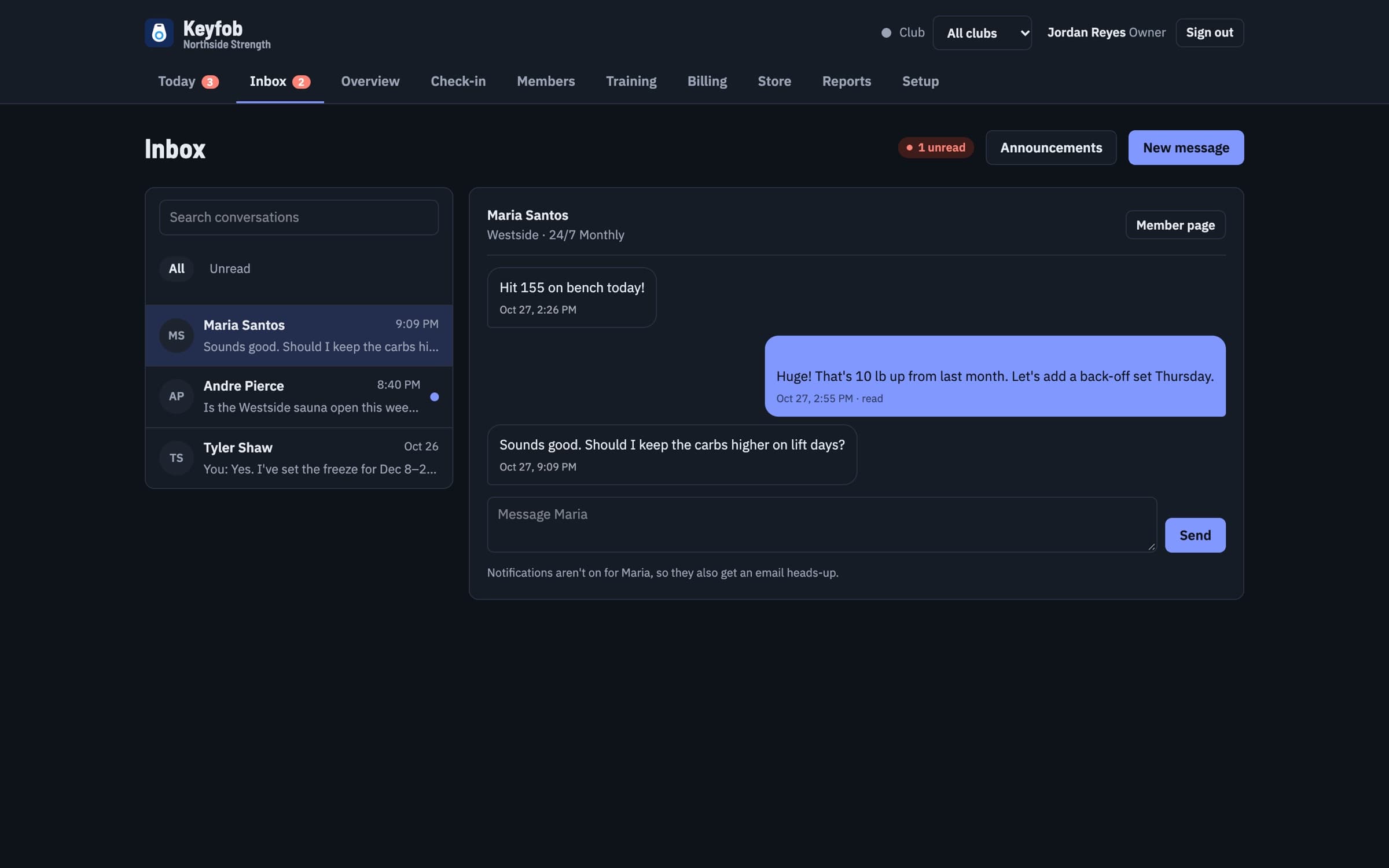1389x868 pixels.
Task: Click into the Message Maria text box
Action: tap(821, 524)
